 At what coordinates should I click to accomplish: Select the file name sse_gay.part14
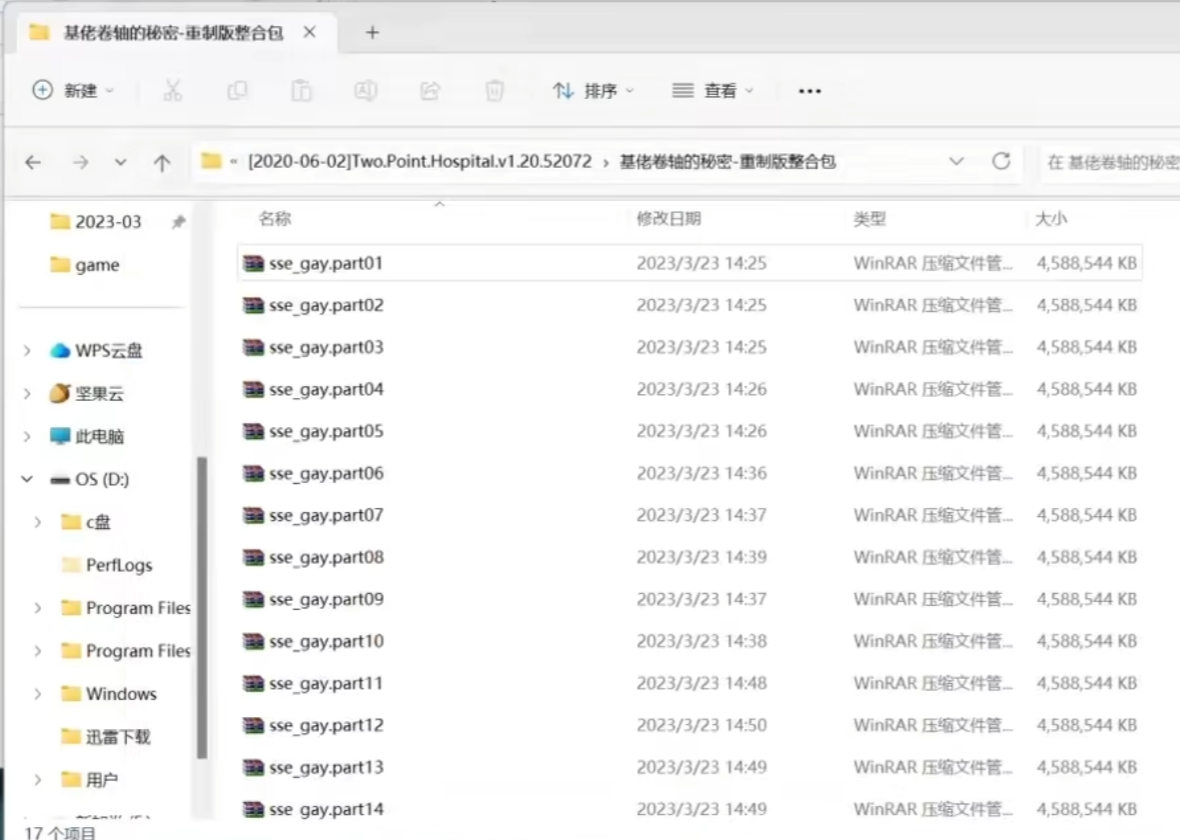pyautogui.click(x=327, y=810)
